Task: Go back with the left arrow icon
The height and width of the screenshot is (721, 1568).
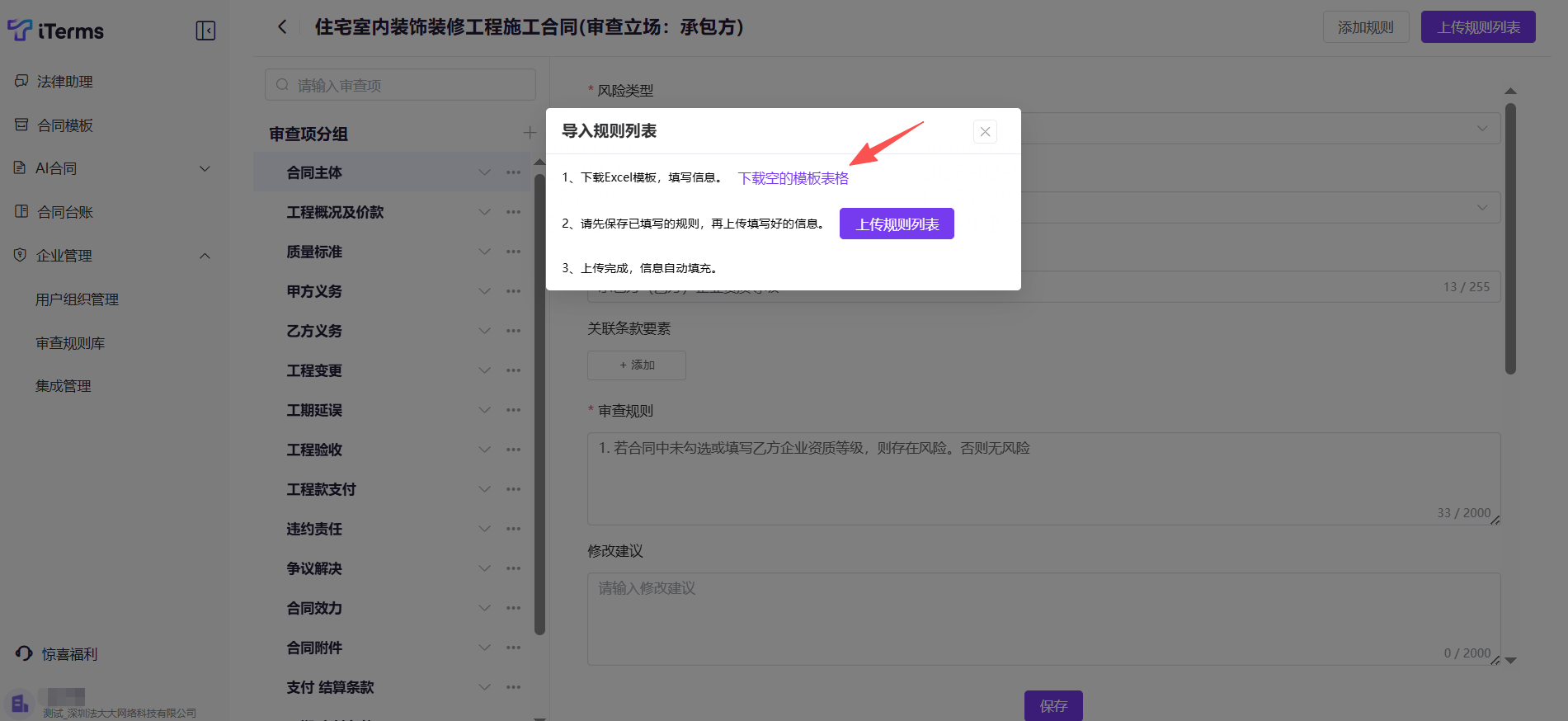Action: (x=282, y=26)
